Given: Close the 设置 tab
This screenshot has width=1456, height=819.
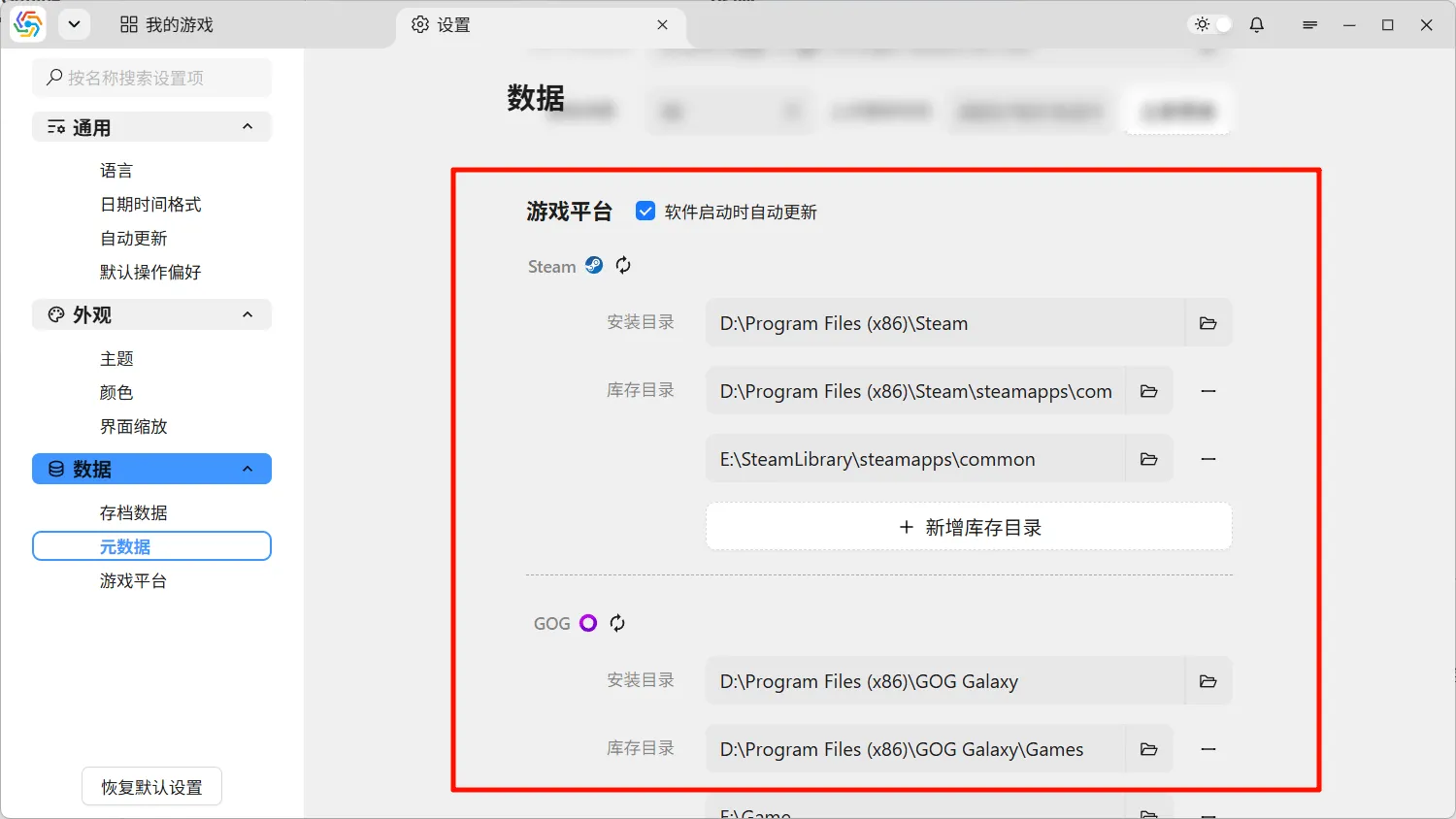Looking at the screenshot, I should tap(662, 25).
